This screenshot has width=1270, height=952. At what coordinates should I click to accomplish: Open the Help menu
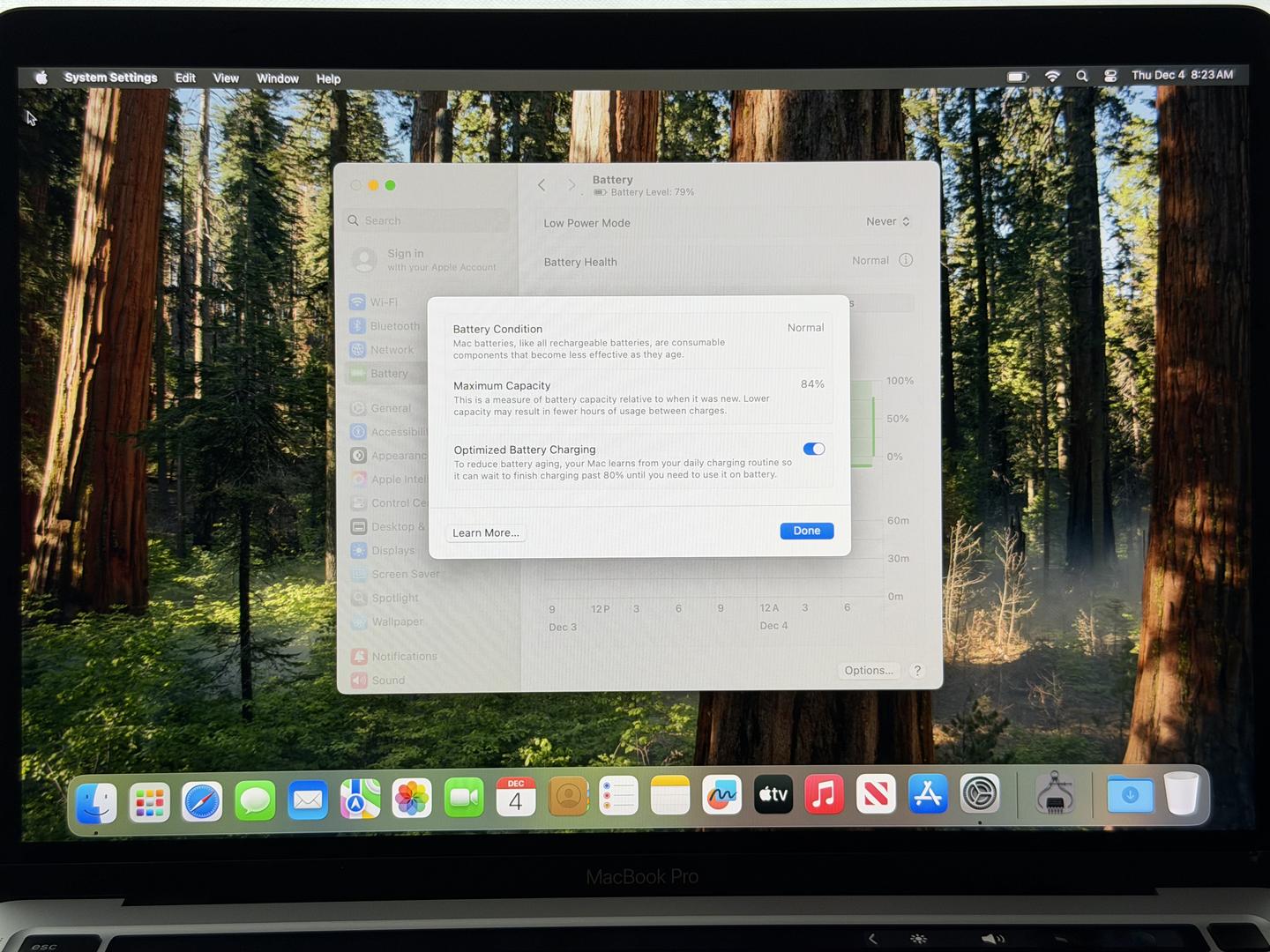[x=328, y=78]
